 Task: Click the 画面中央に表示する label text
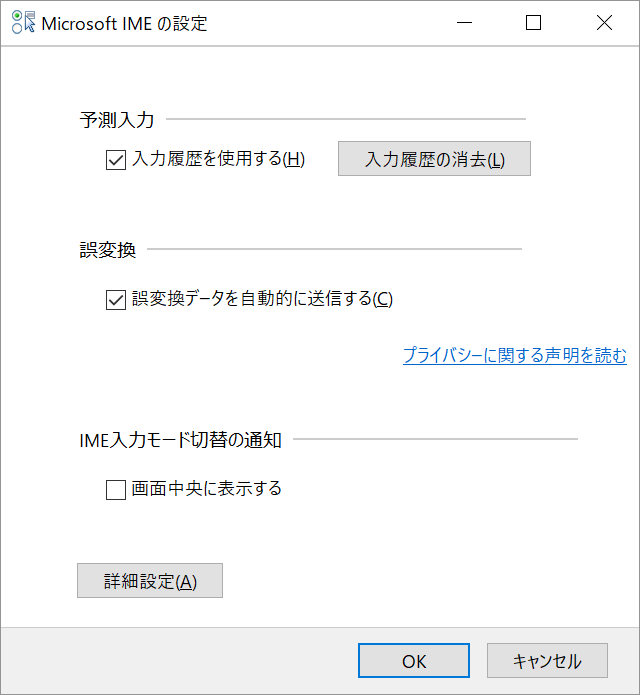[206, 490]
